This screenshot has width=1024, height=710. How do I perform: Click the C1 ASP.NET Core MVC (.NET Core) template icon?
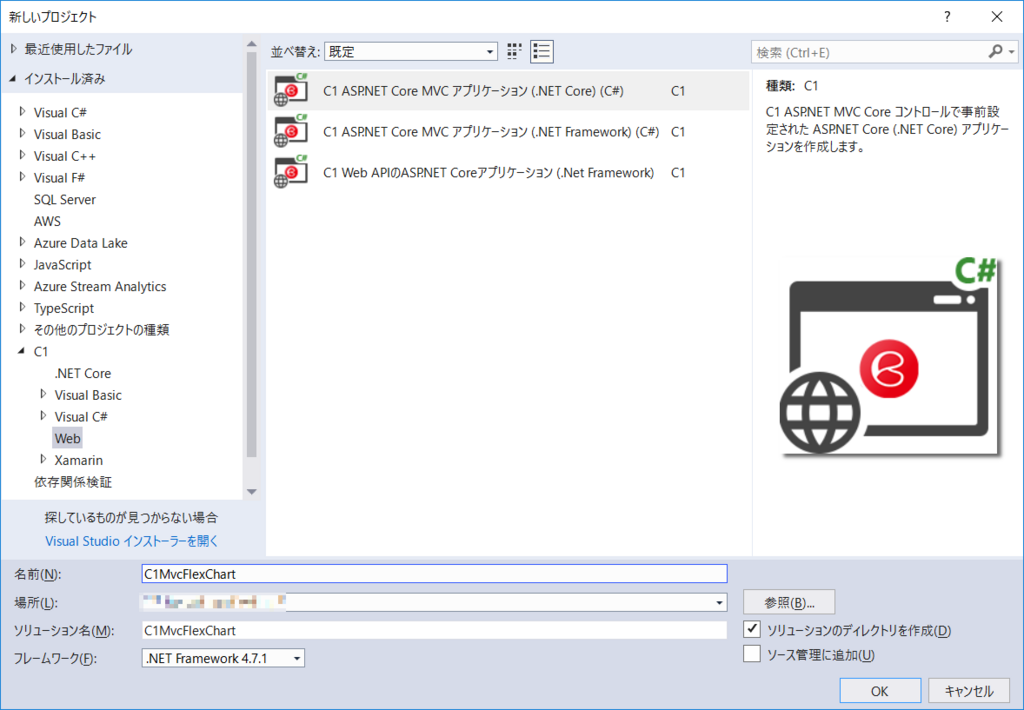click(291, 91)
